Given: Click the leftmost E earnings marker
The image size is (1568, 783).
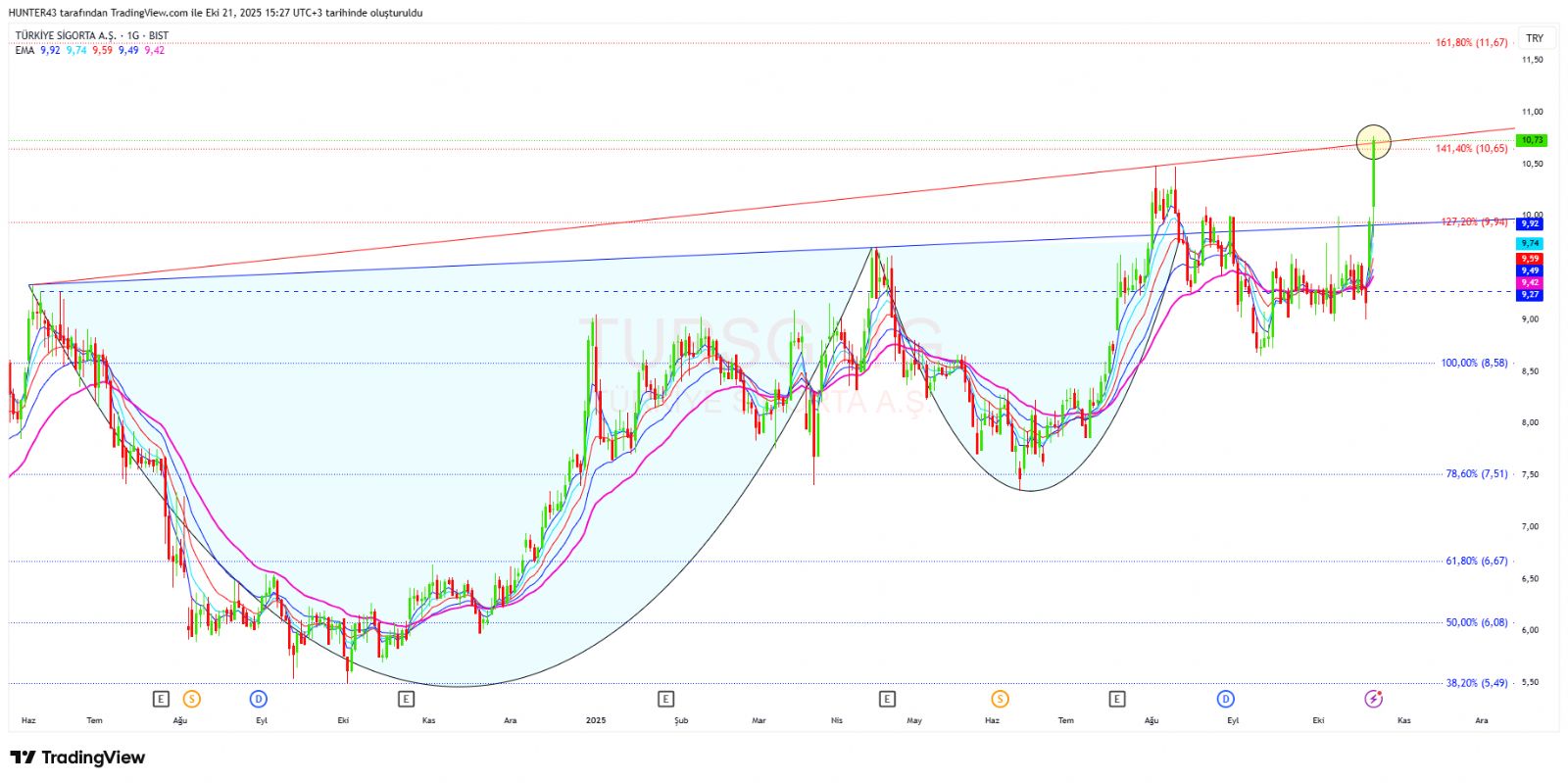Looking at the screenshot, I should (x=161, y=699).
